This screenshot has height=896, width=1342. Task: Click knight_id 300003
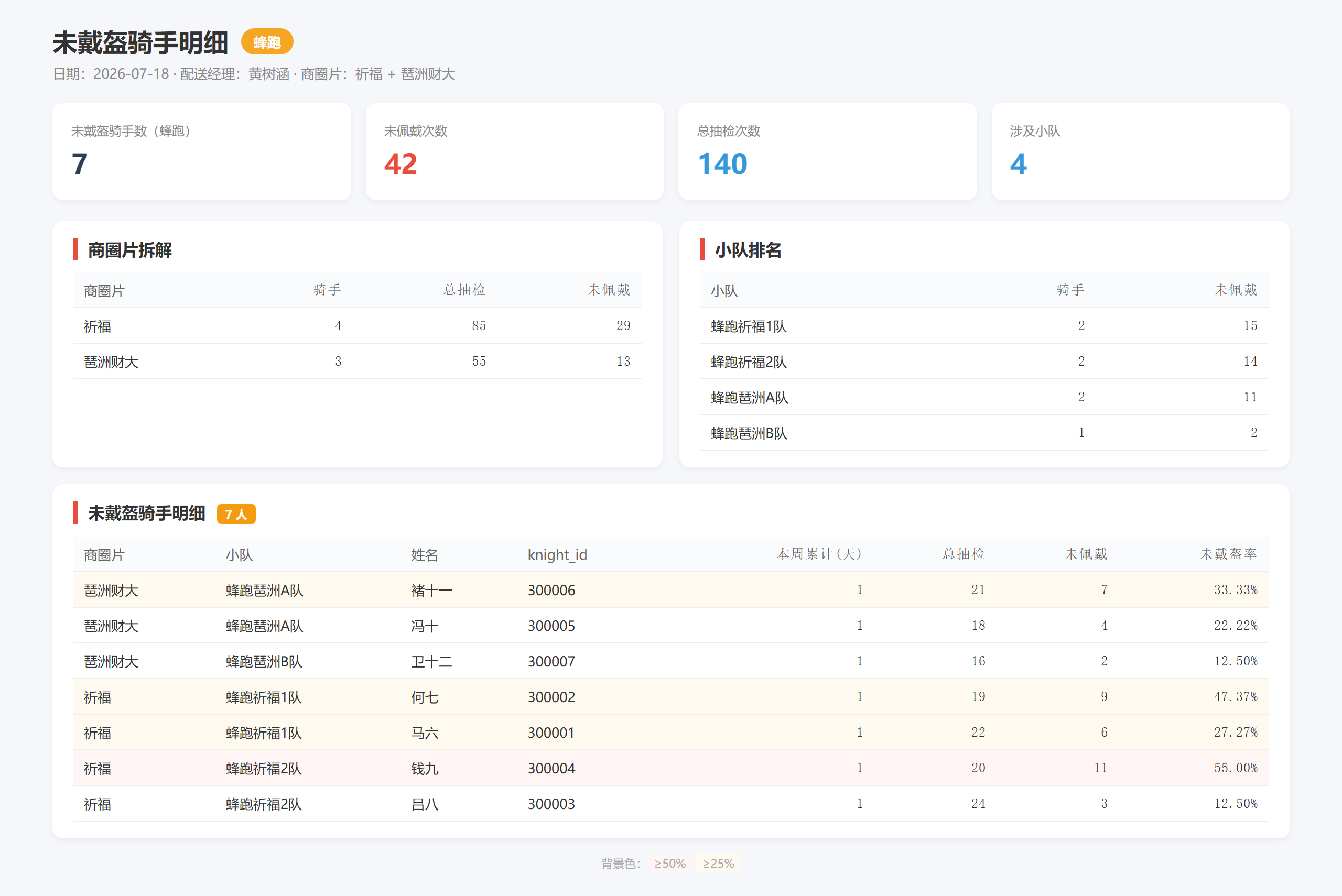[x=551, y=804]
